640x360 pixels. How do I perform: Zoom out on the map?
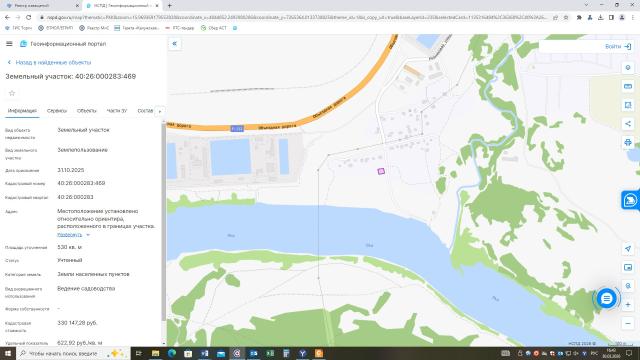coord(628,323)
